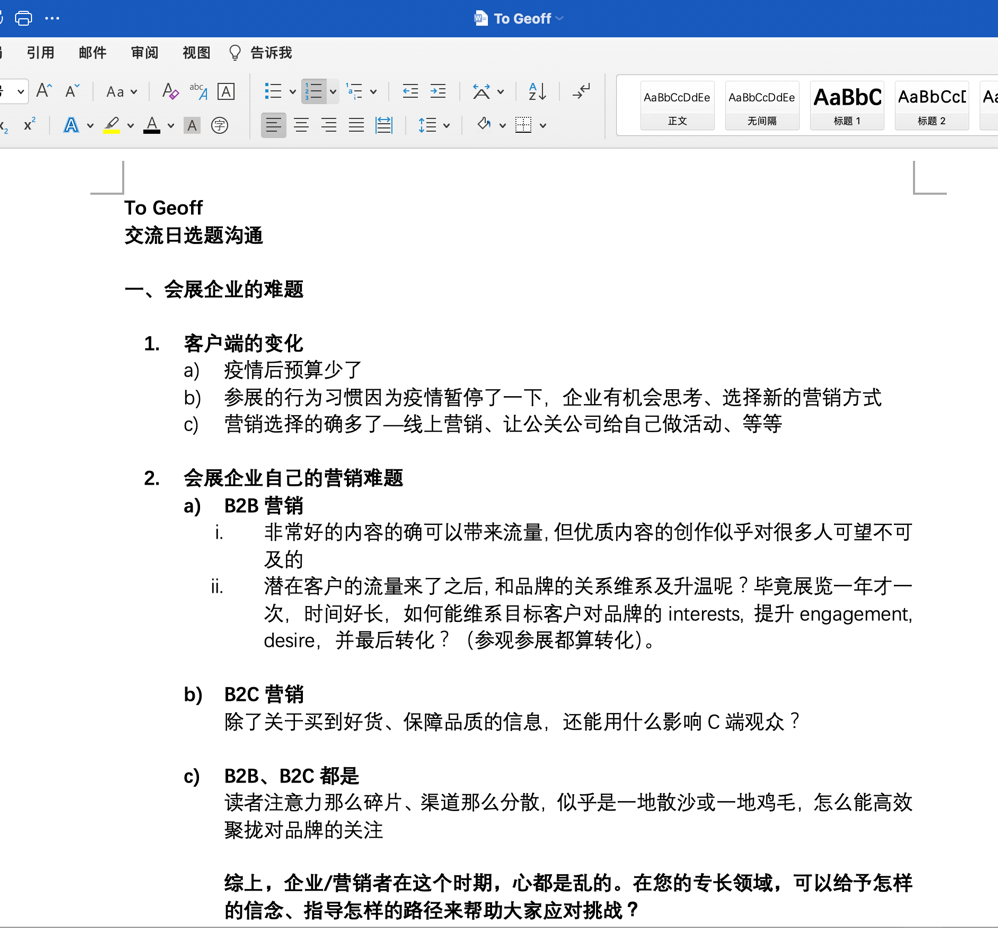Click the subheading B2B、B2C 都是

coord(292,776)
